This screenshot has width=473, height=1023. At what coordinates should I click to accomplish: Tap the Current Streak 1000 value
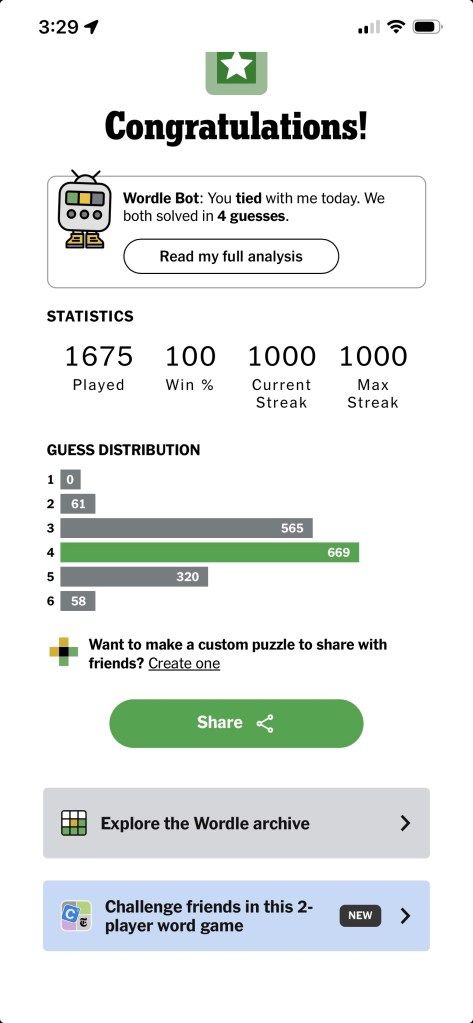(282, 357)
